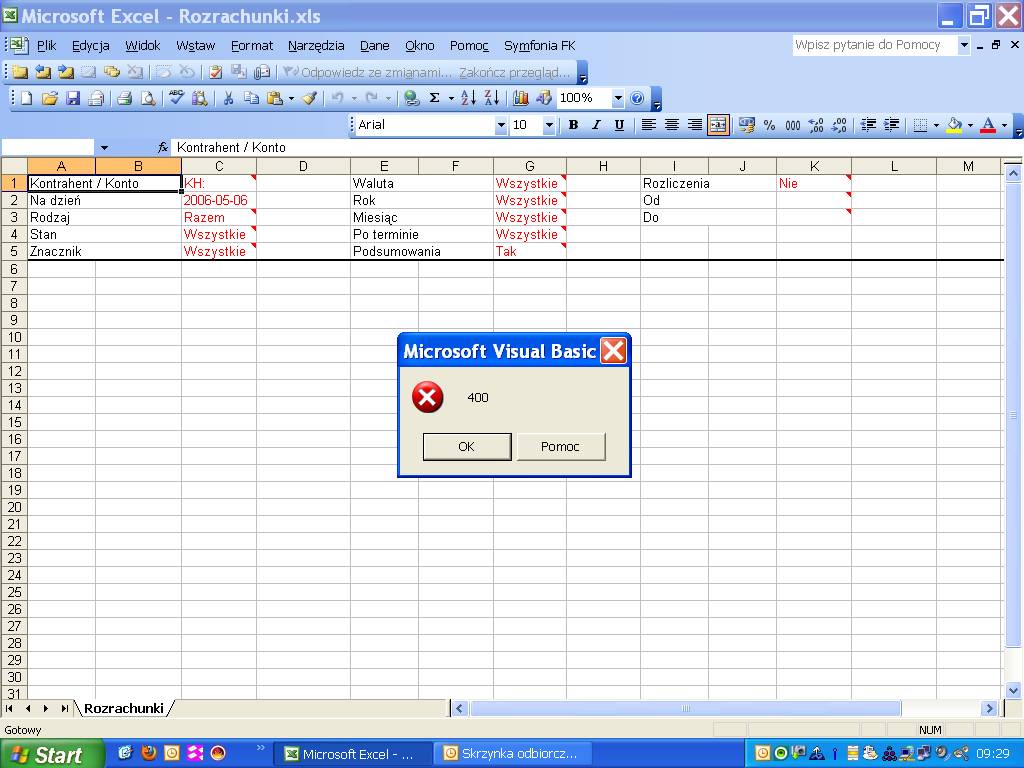Click OK in the Visual Basic dialog

tap(466, 447)
